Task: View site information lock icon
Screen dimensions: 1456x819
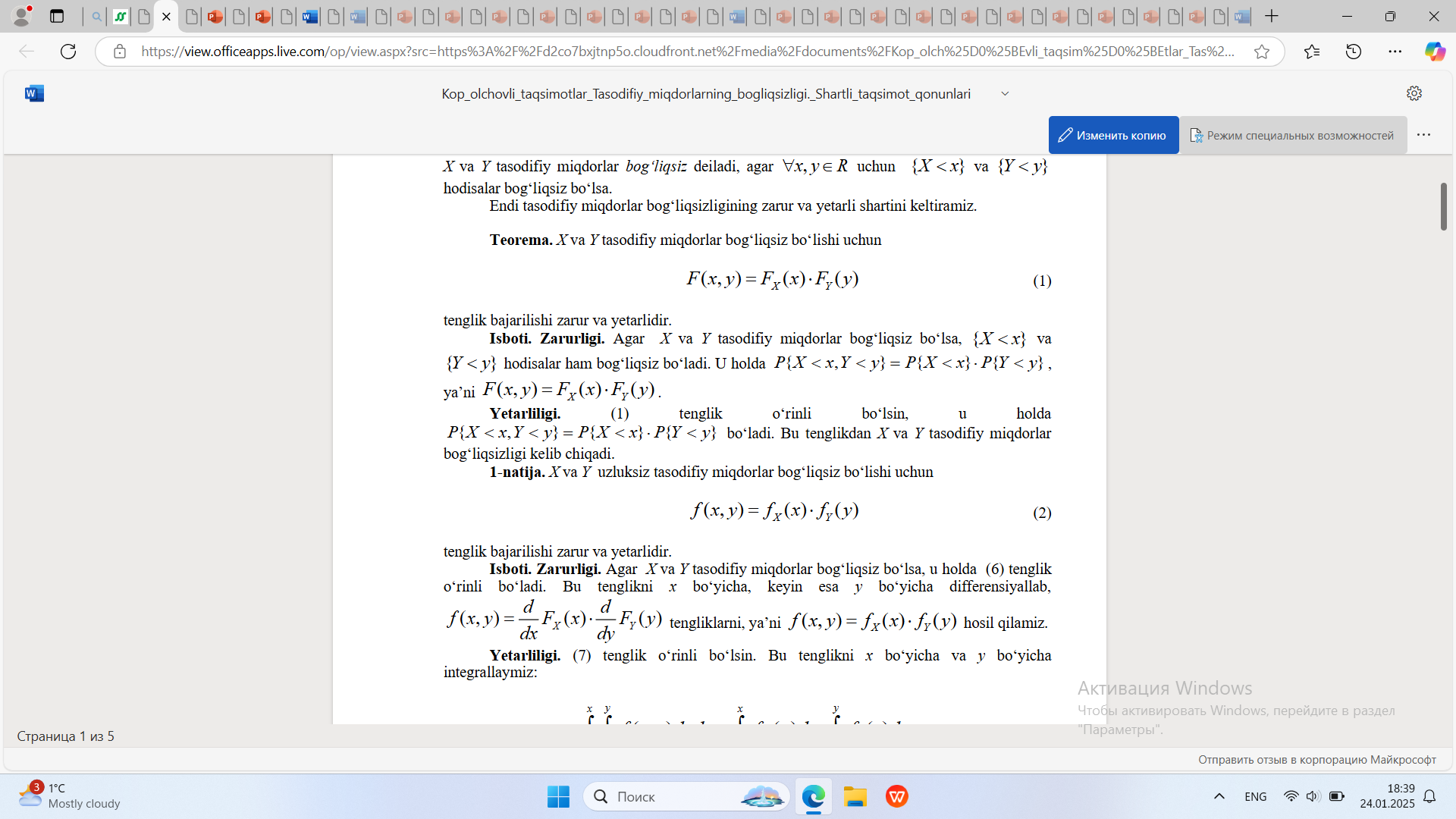Action: (119, 52)
